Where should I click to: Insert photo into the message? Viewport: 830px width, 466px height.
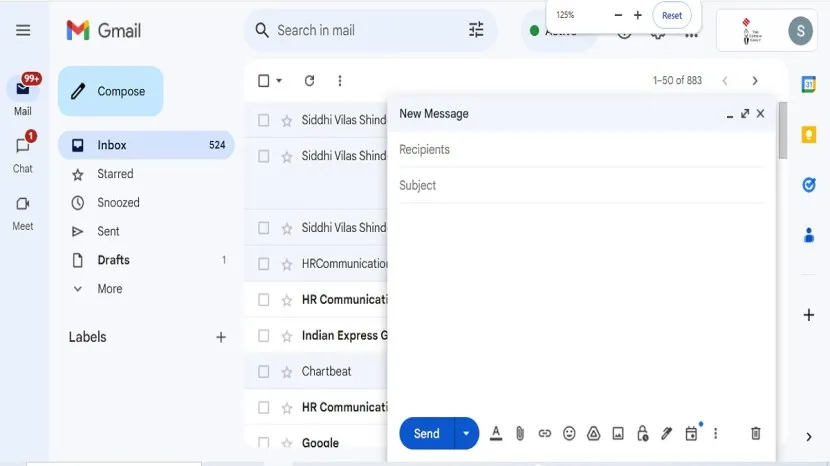(618, 434)
